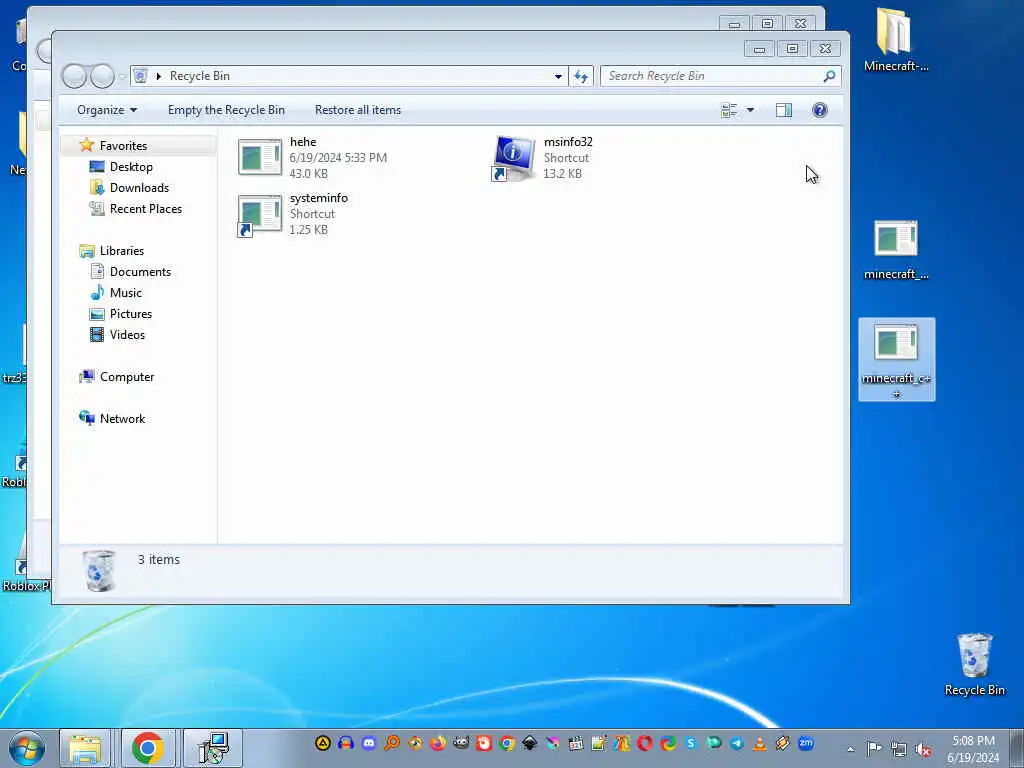Open Telegram from the taskbar
The height and width of the screenshot is (768, 1024).
(x=737, y=743)
